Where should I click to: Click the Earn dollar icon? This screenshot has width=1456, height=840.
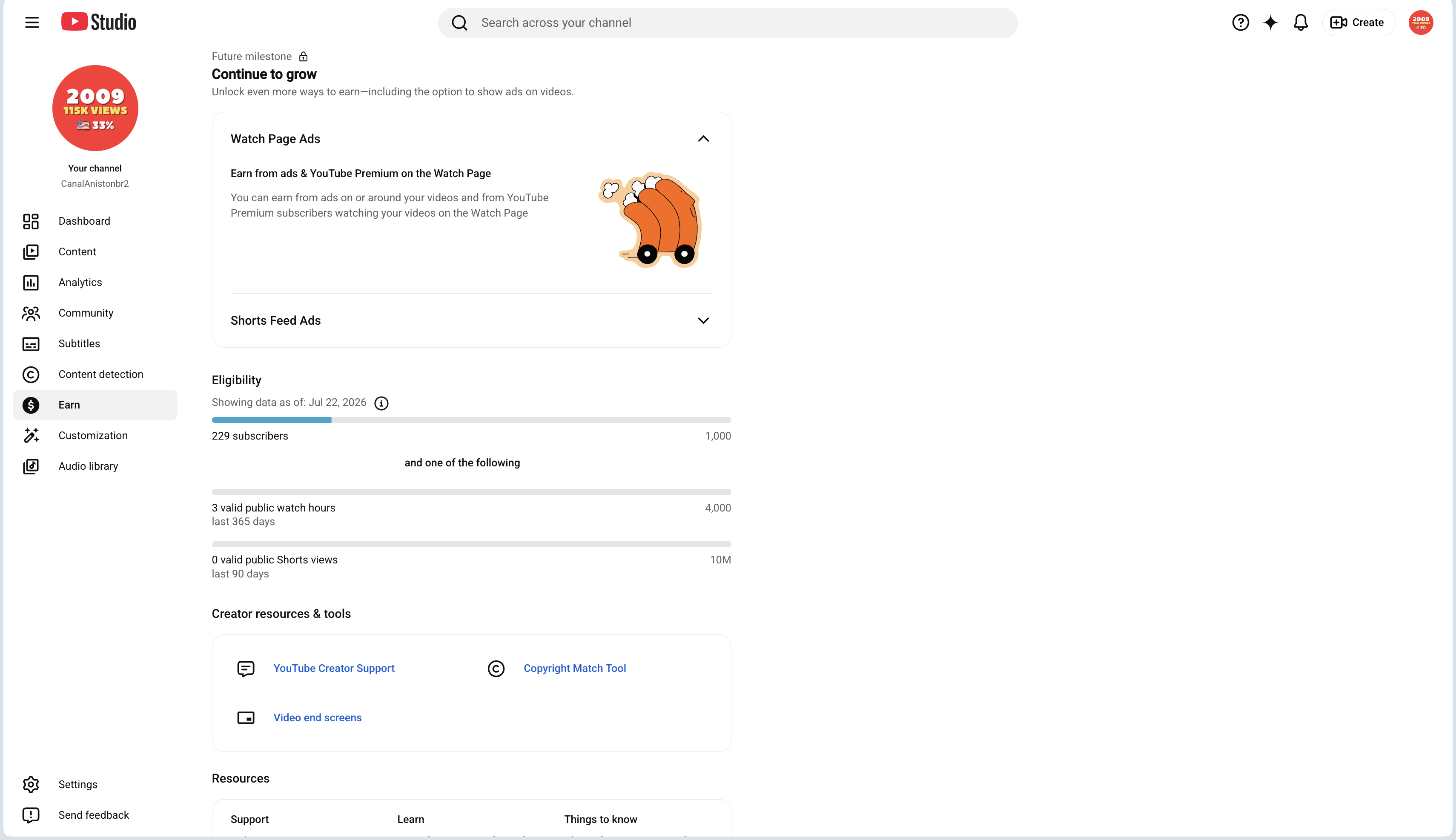31,405
